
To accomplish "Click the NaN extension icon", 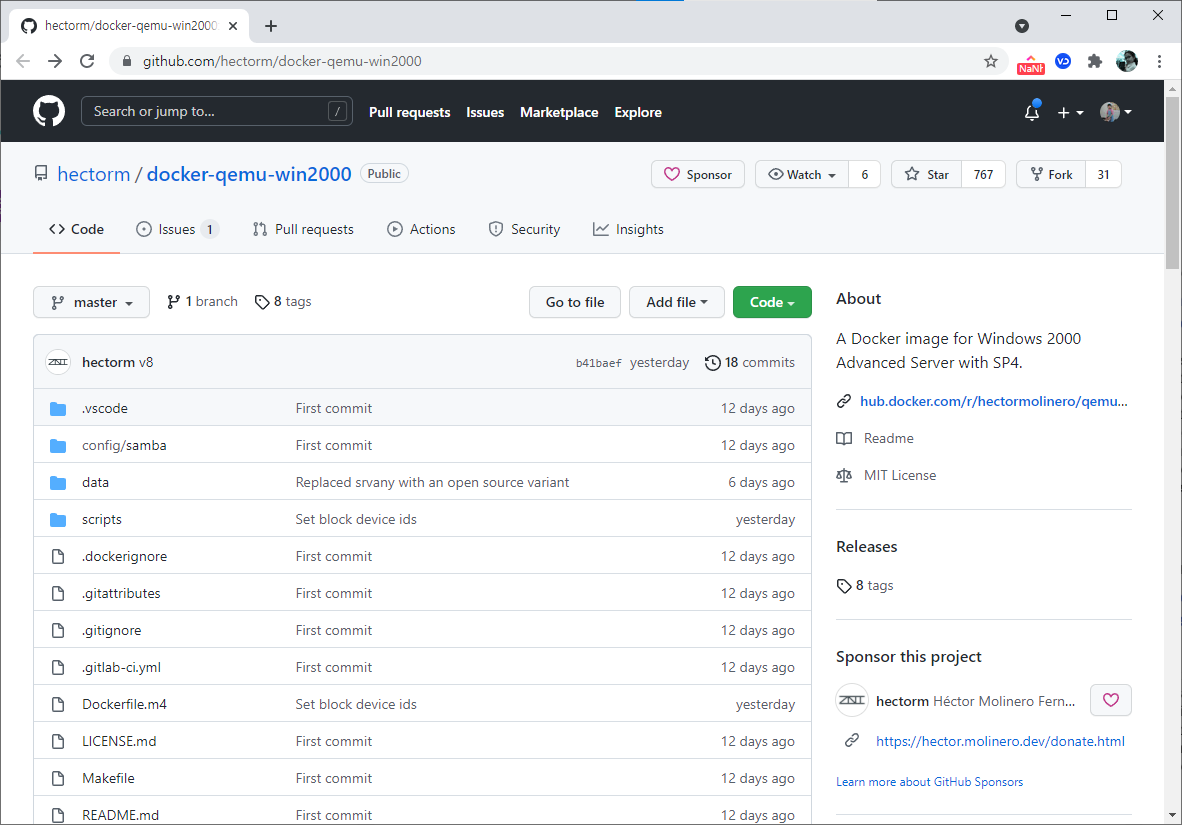I will [x=1030, y=64].
